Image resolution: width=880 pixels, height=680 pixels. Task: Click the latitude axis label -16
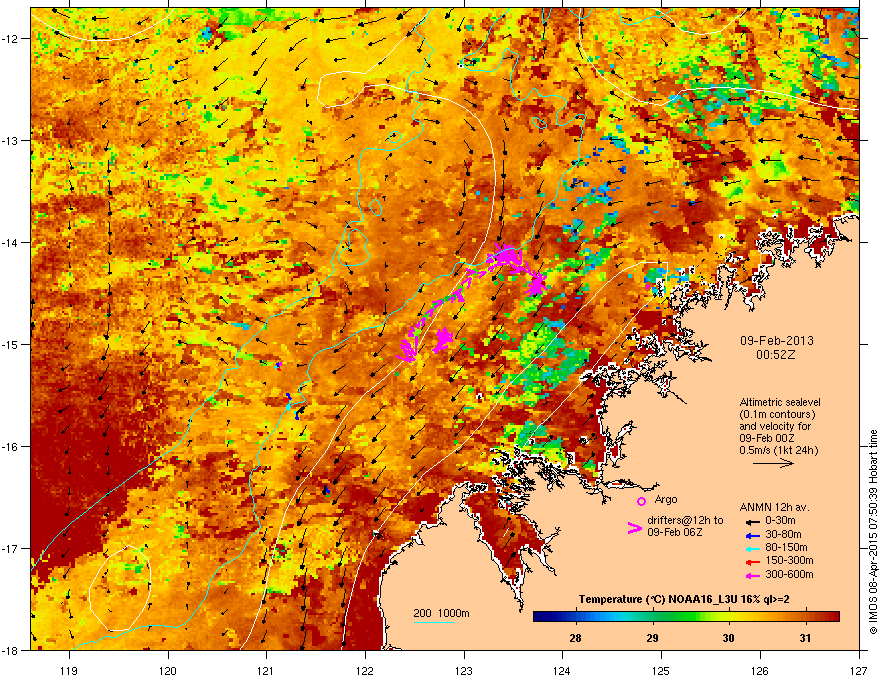[x=11, y=447]
